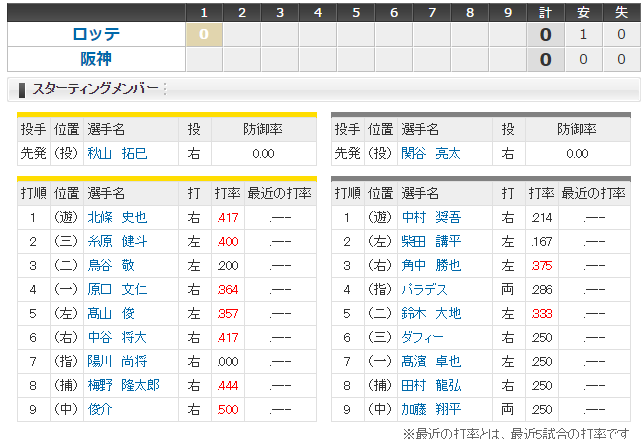Click パラデス batting average .286

point(542,290)
